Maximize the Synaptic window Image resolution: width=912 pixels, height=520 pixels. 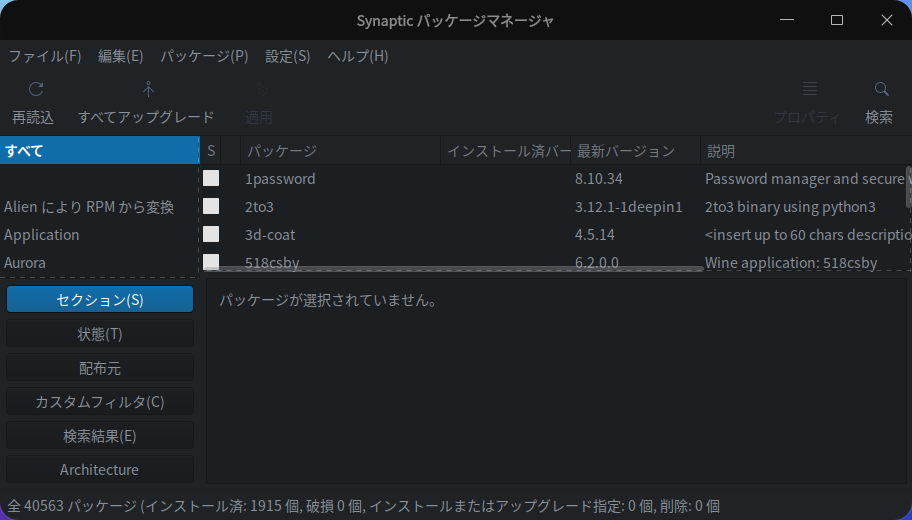point(837,20)
